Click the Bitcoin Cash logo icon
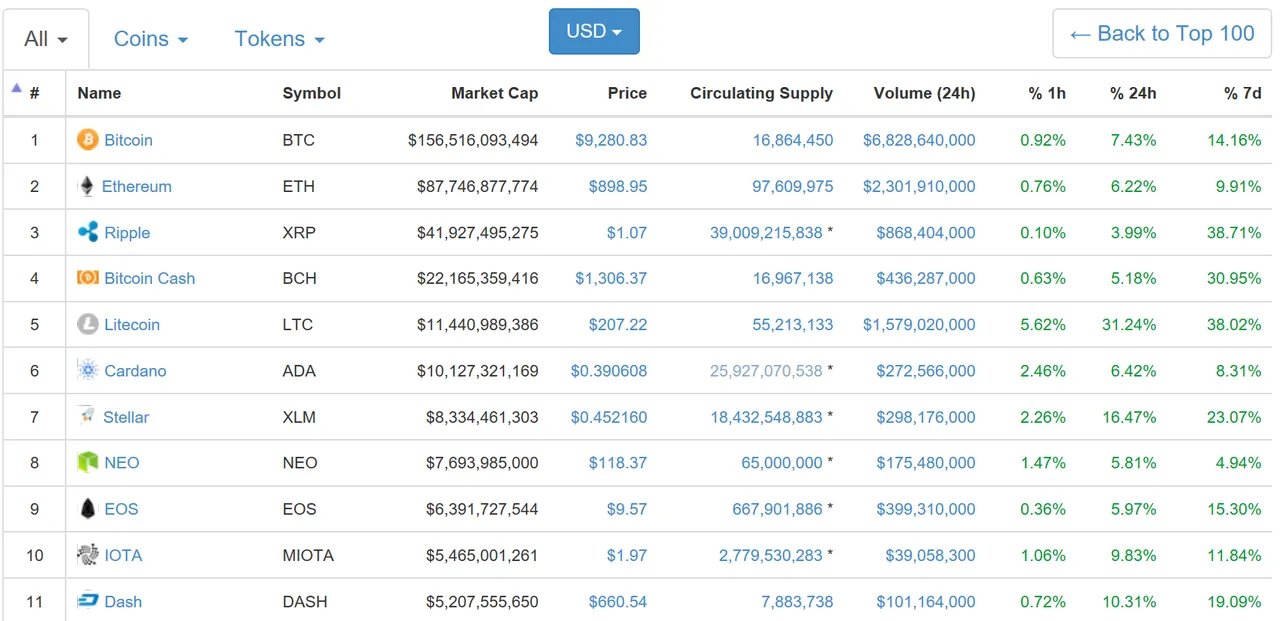1280x621 pixels. [x=88, y=278]
